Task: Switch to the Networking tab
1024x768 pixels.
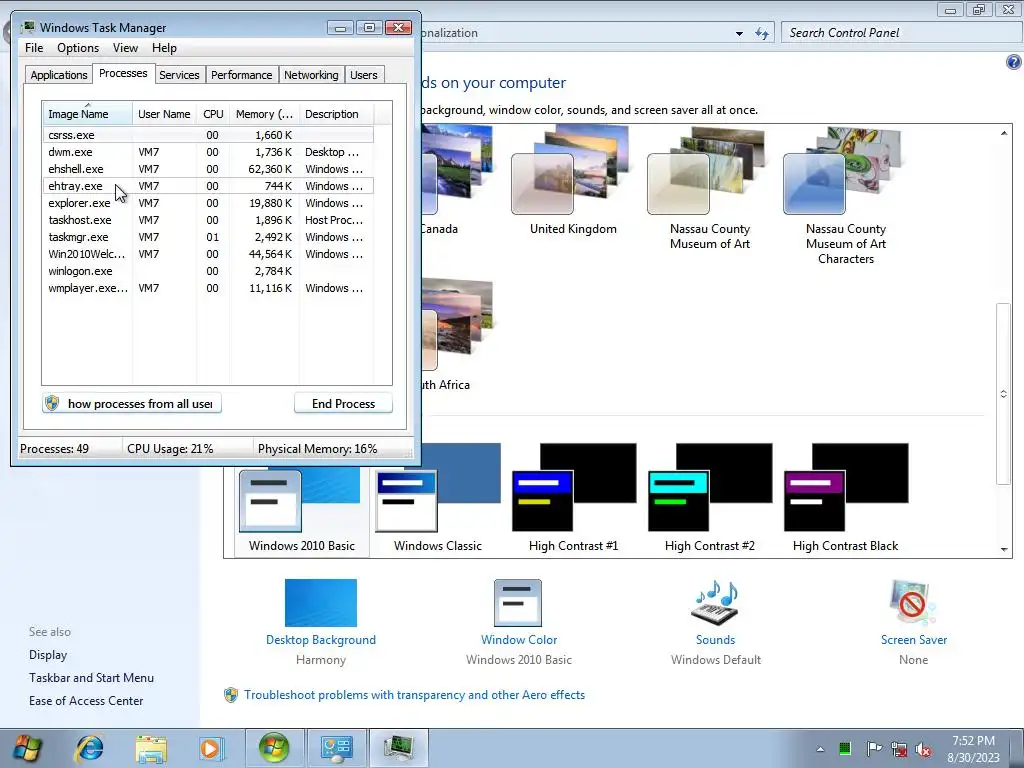Action: click(311, 75)
